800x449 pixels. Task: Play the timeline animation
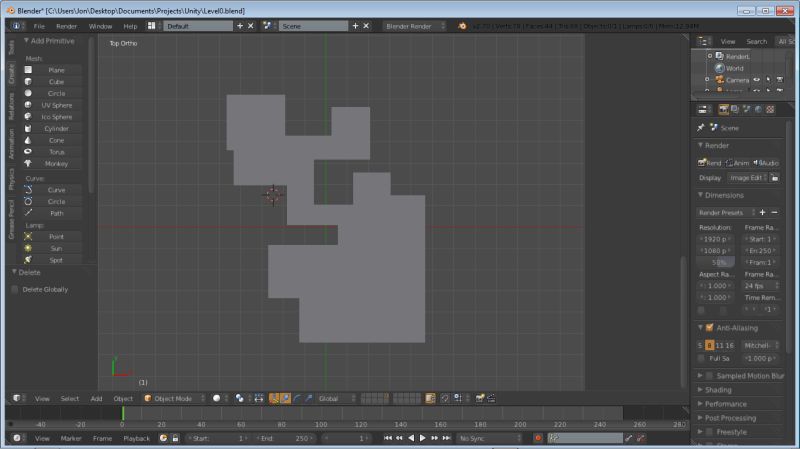(x=422, y=438)
